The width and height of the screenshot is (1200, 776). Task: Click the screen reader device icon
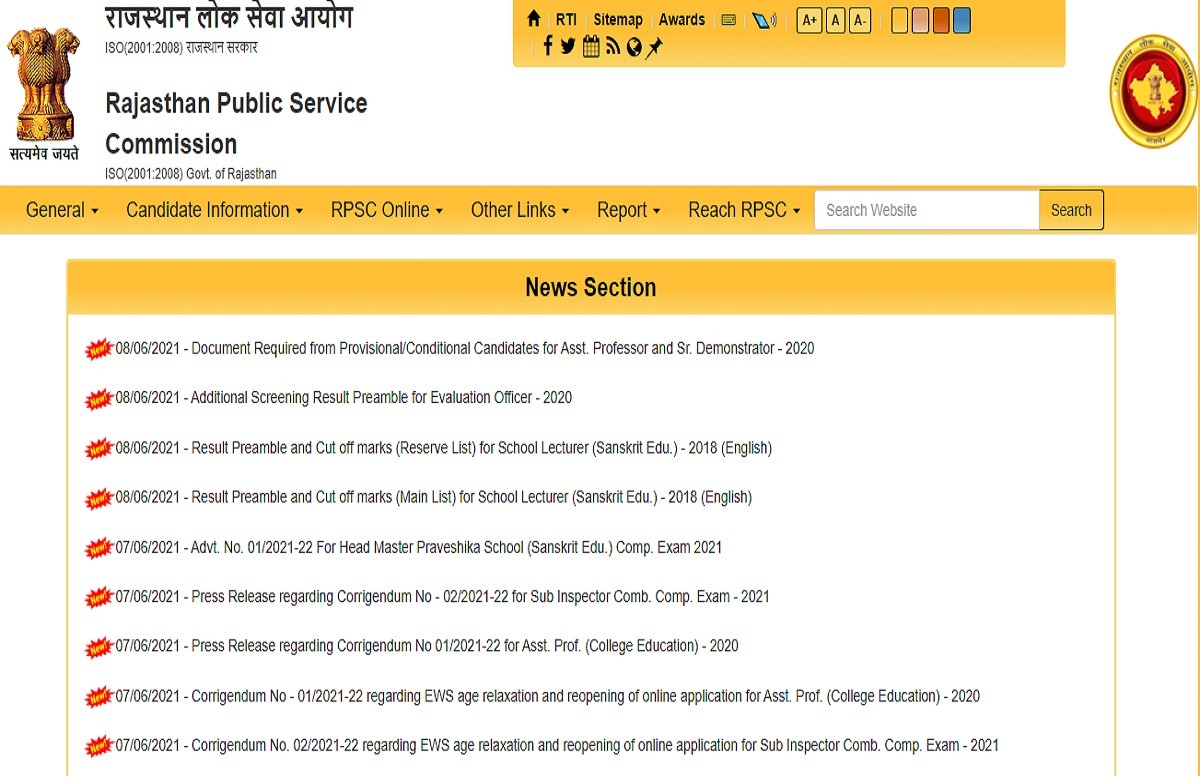point(764,20)
